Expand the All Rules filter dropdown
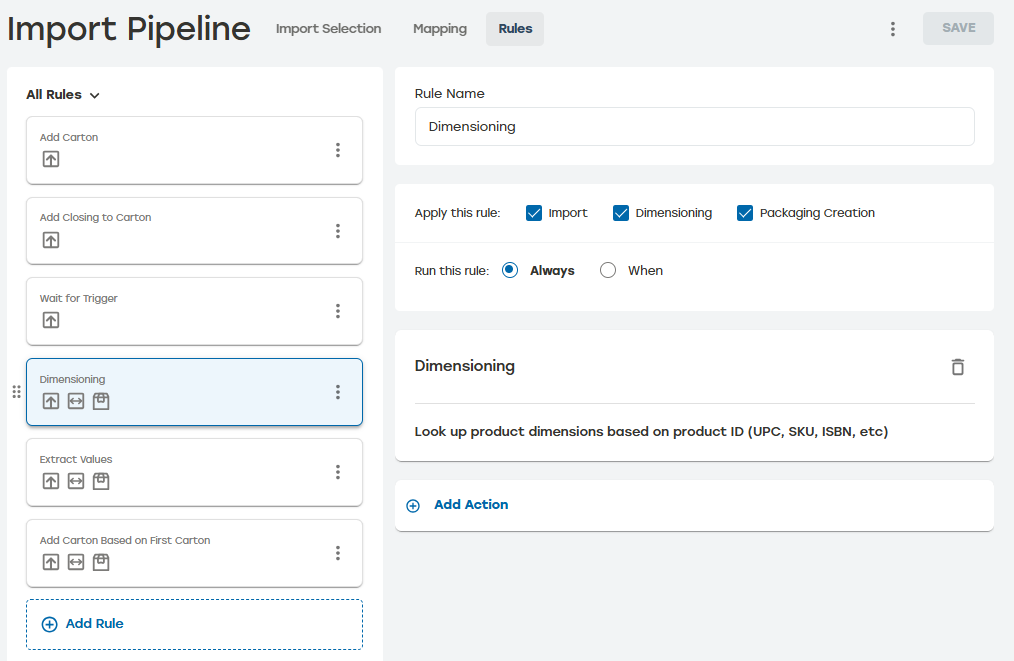The image size is (1014, 661). [63, 94]
